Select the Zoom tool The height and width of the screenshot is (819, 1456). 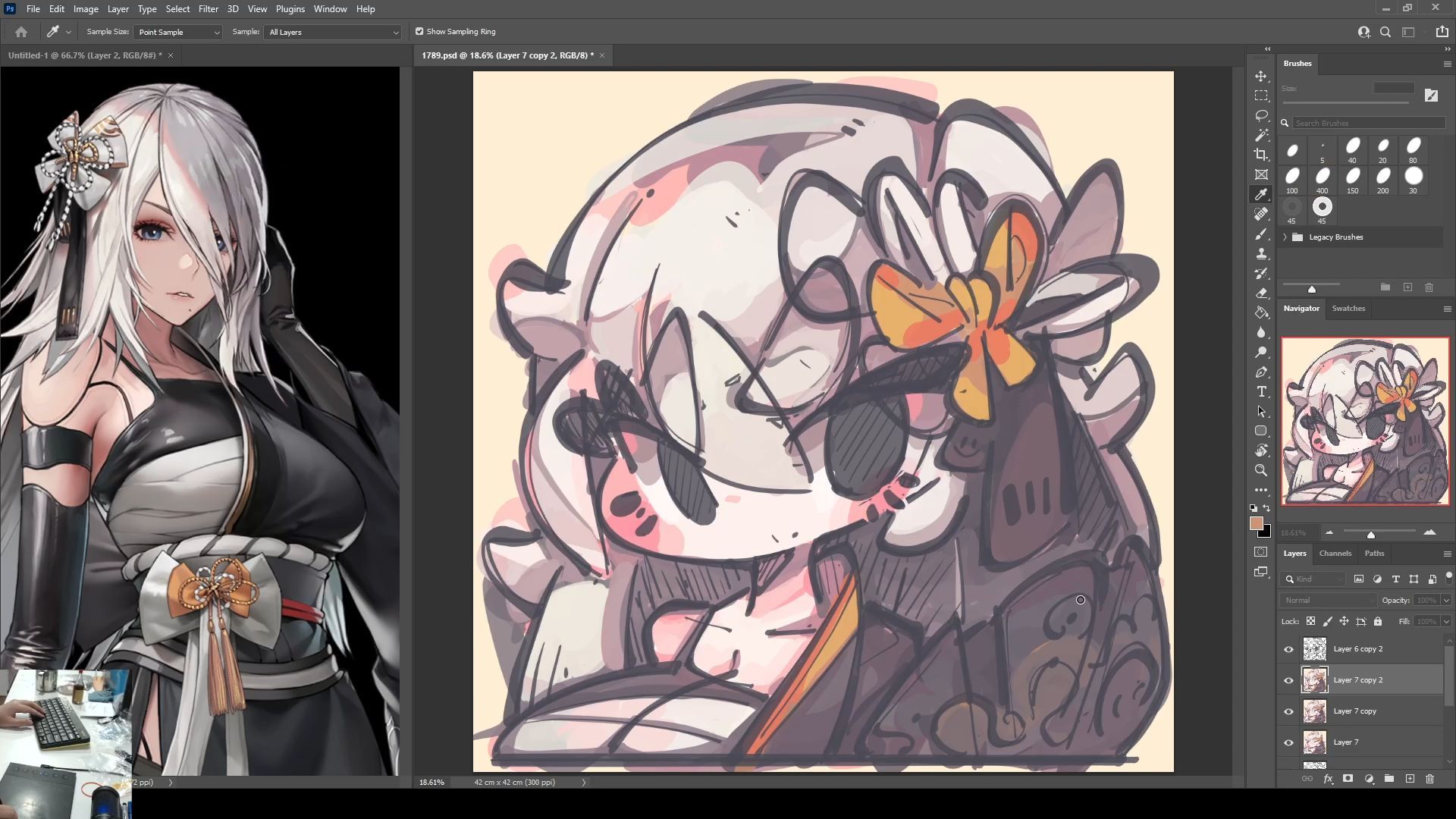pyautogui.click(x=1261, y=470)
